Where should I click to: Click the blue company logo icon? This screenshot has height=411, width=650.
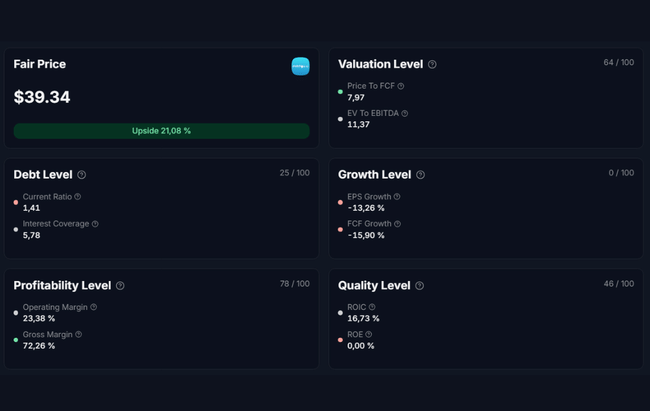(300, 66)
